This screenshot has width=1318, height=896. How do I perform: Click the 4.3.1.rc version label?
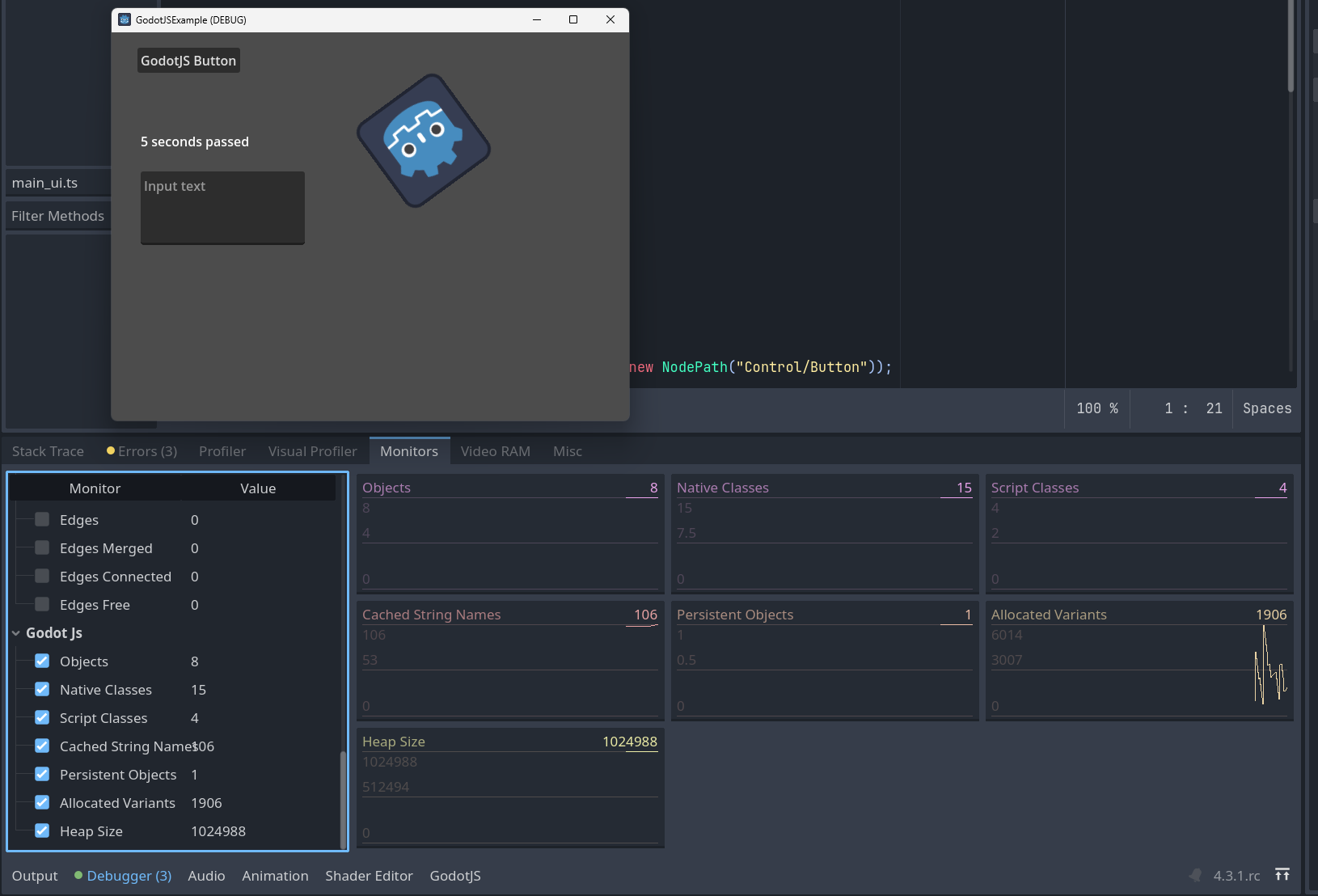coord(1236,876)
